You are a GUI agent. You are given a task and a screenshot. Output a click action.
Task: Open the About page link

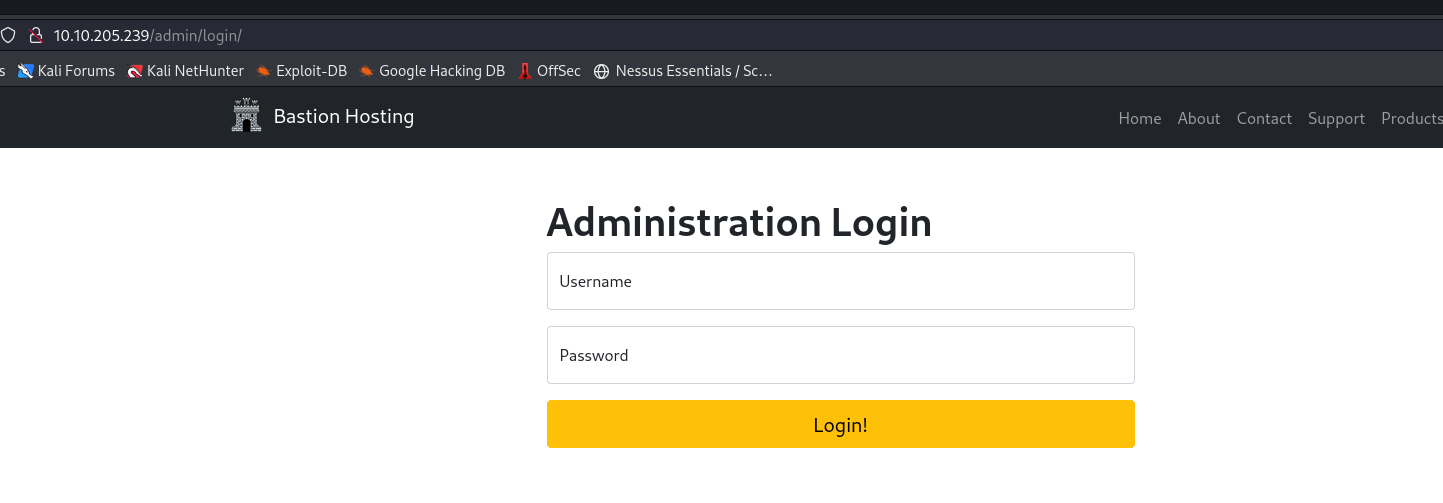1198,118
